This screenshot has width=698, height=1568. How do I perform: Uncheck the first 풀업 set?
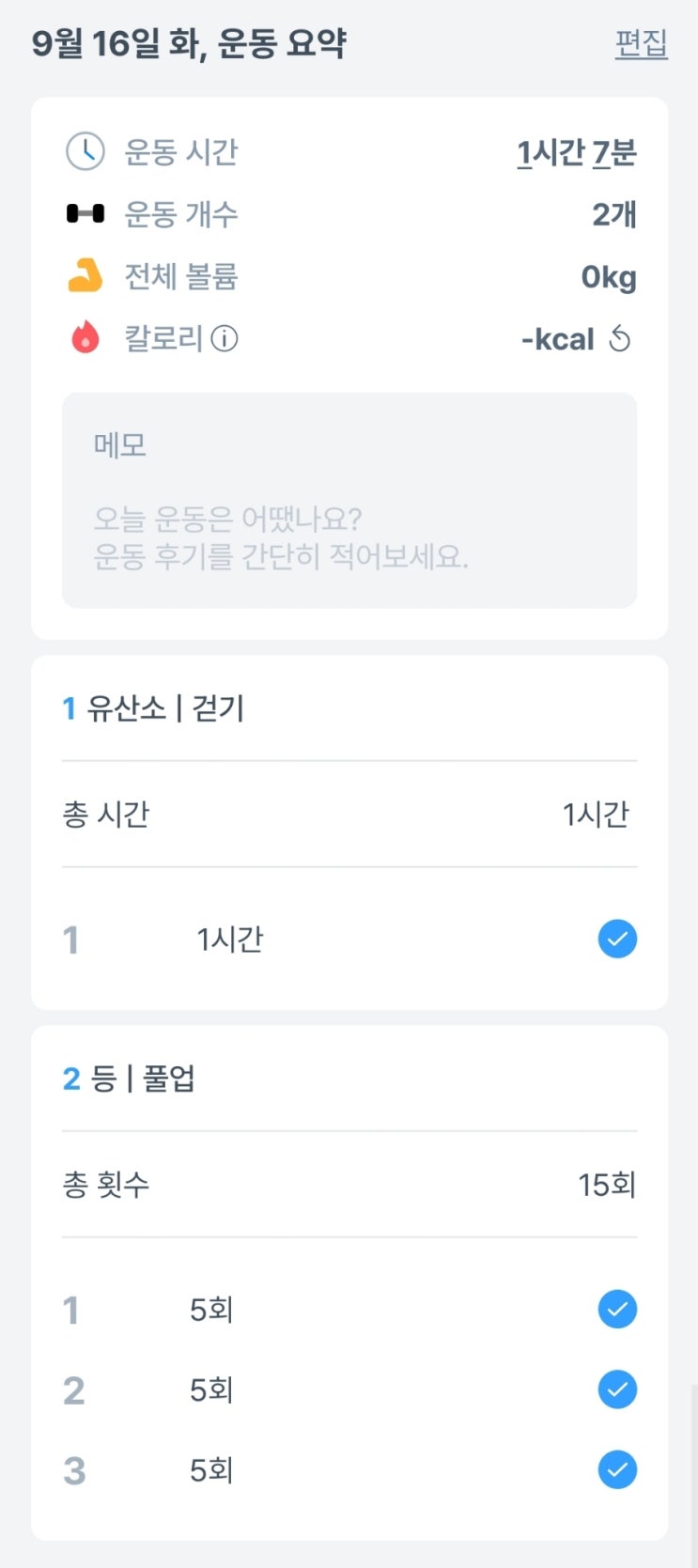click(x=617, y=1309)
